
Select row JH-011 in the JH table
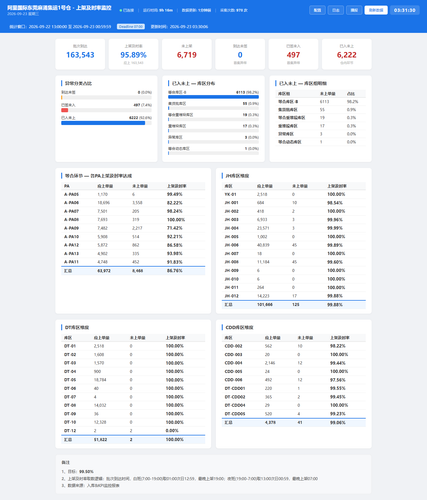click(x=294, y=287)
